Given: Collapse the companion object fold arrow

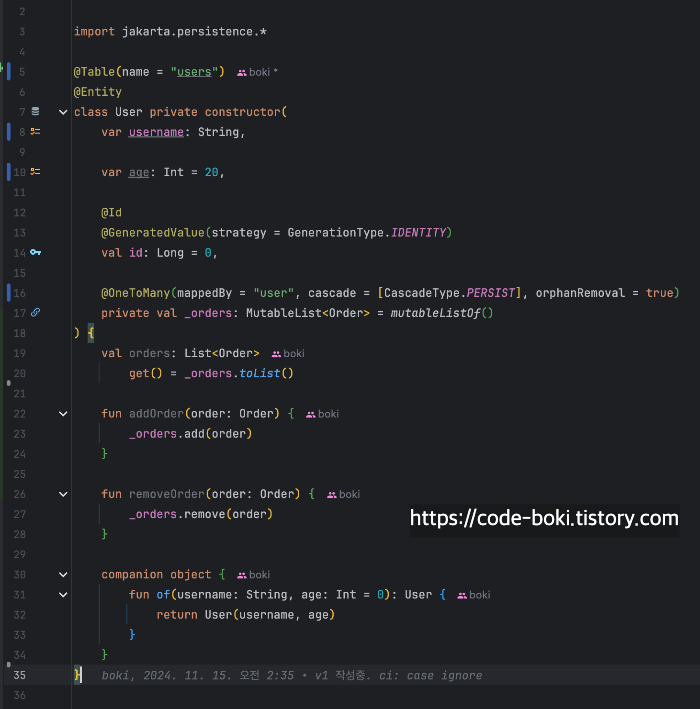Looking at the screenshot, I should [63, 575].
